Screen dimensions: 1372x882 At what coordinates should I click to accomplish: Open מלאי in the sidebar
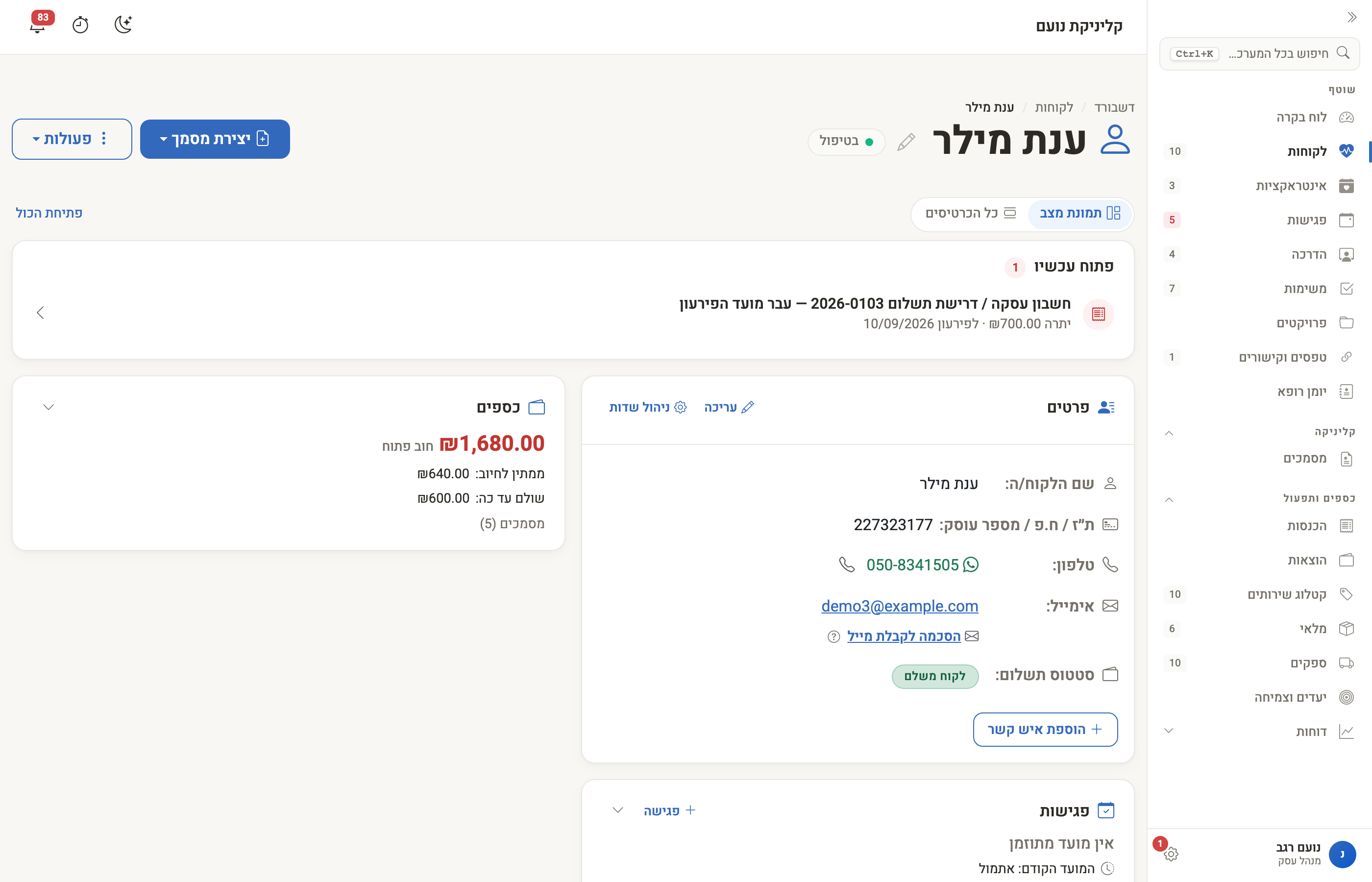pyautogui.click(x=1260, y=629)
